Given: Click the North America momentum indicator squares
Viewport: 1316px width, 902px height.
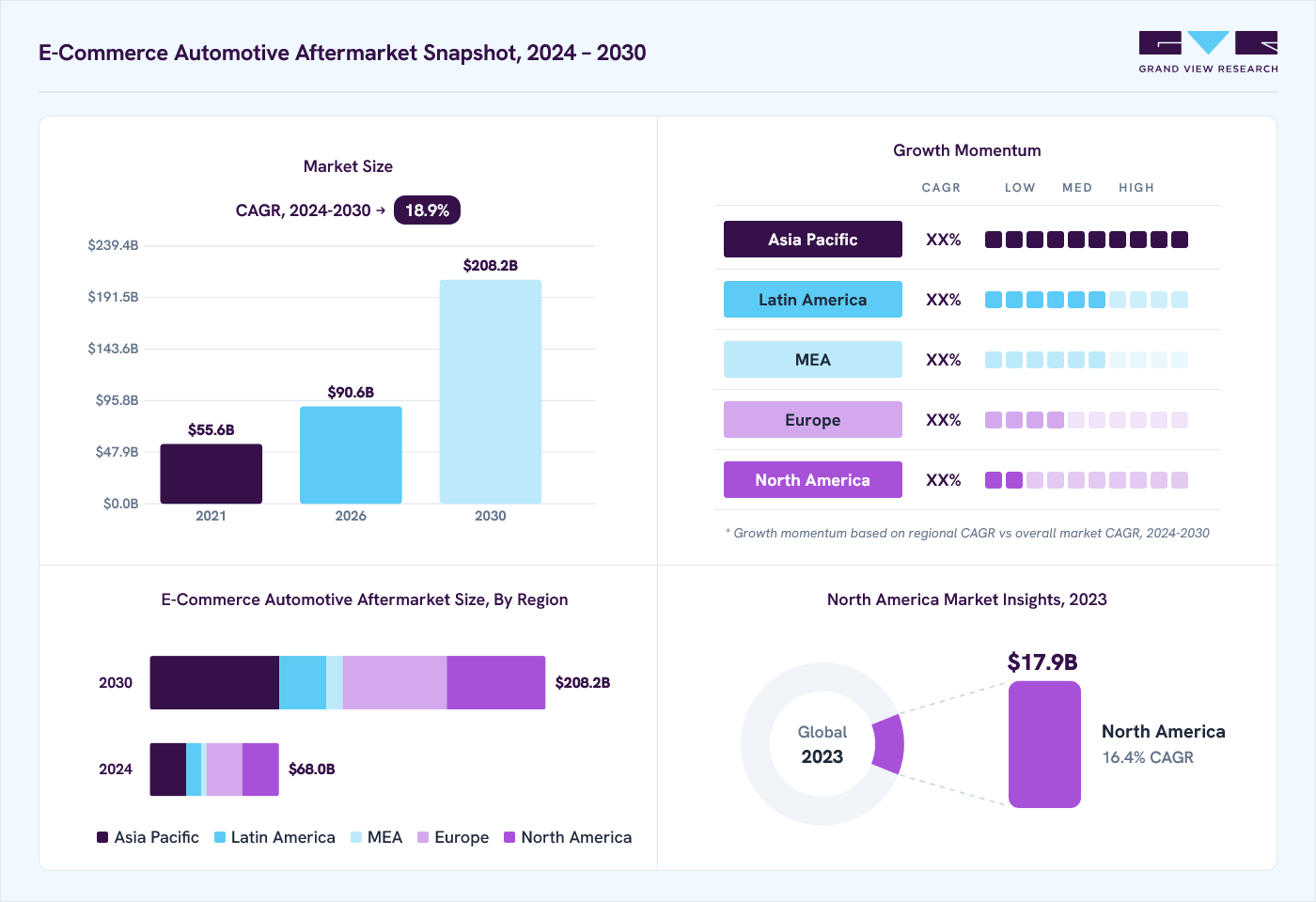Looking at the screenshot, I should (1087, 480).
